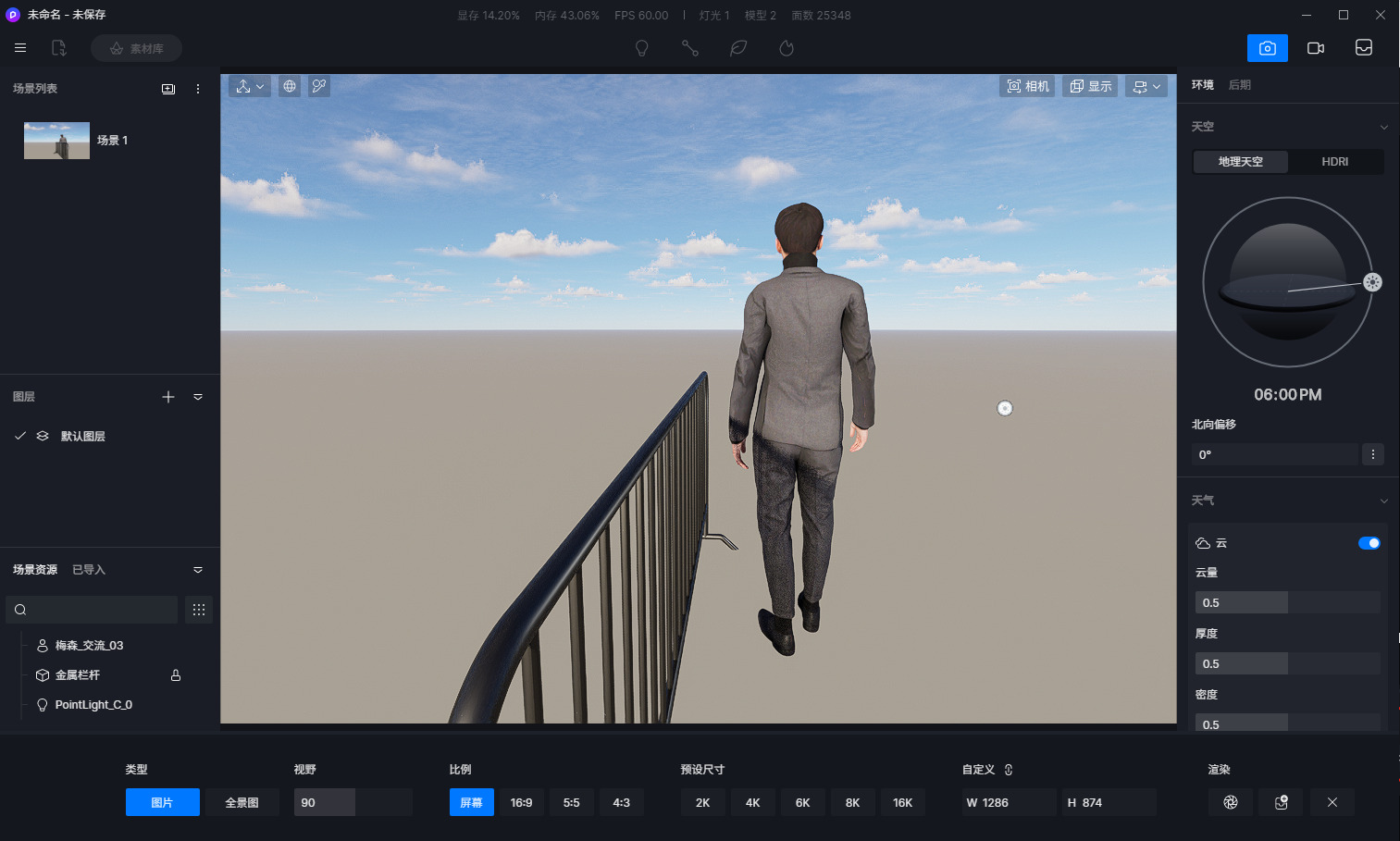The height and width of the screenshot is (841, 1400).
Task: Click the lightbulb lighting icon in top toolbar
Action: (641, 48)
